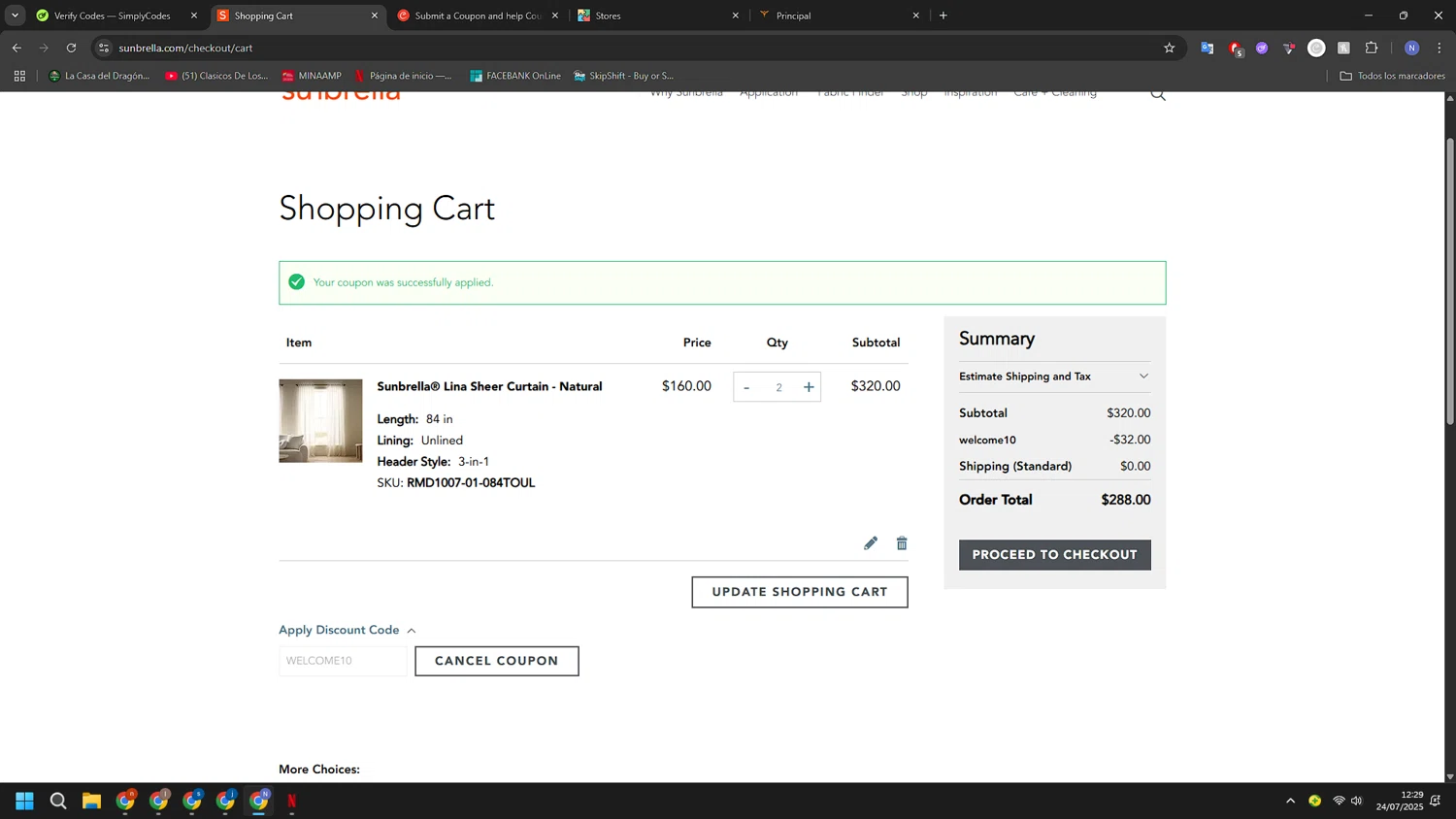Expand Estimate Shipping and Tax
Image resolution: width=1456 pixels, height=819 pixels.
pyautogui.click(x=1054, y=377)
